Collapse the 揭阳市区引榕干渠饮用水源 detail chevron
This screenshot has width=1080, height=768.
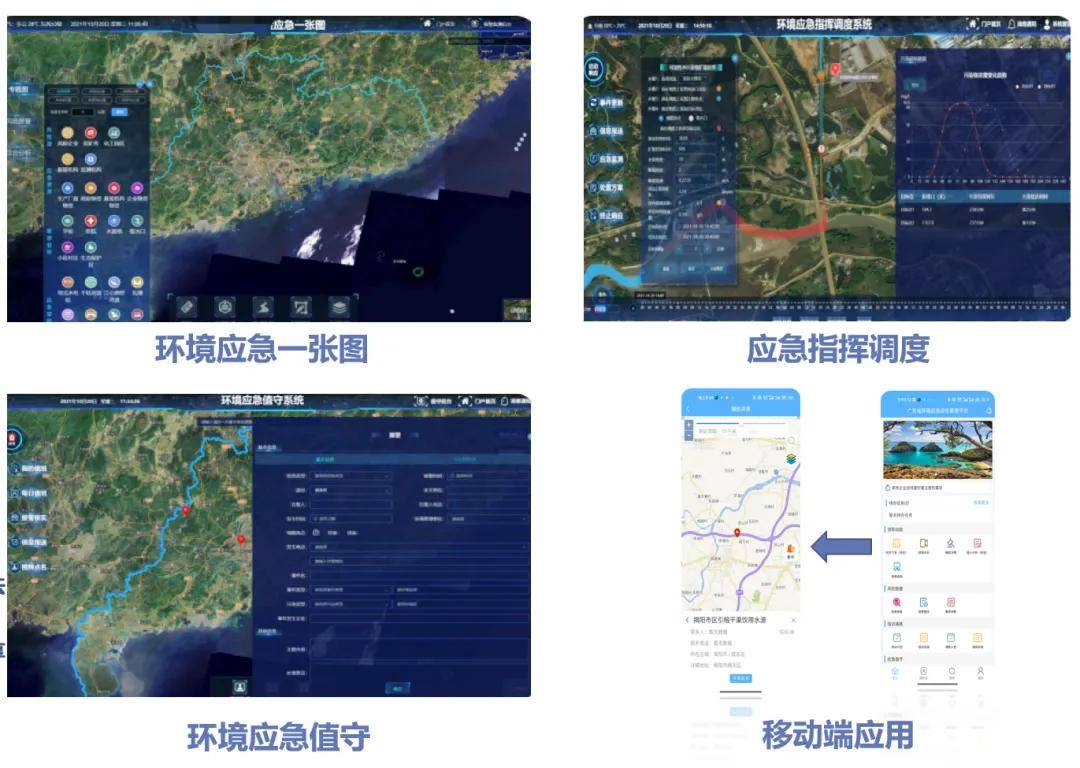tap(687, 620)
